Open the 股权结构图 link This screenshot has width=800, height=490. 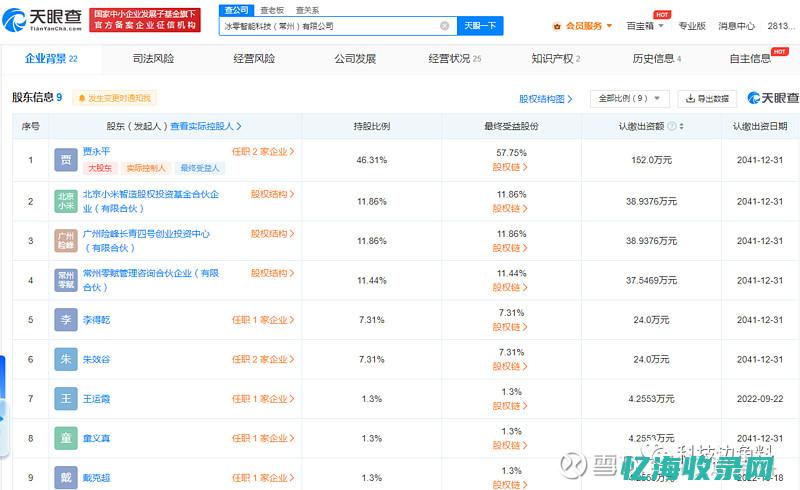(x=546, y=99)
